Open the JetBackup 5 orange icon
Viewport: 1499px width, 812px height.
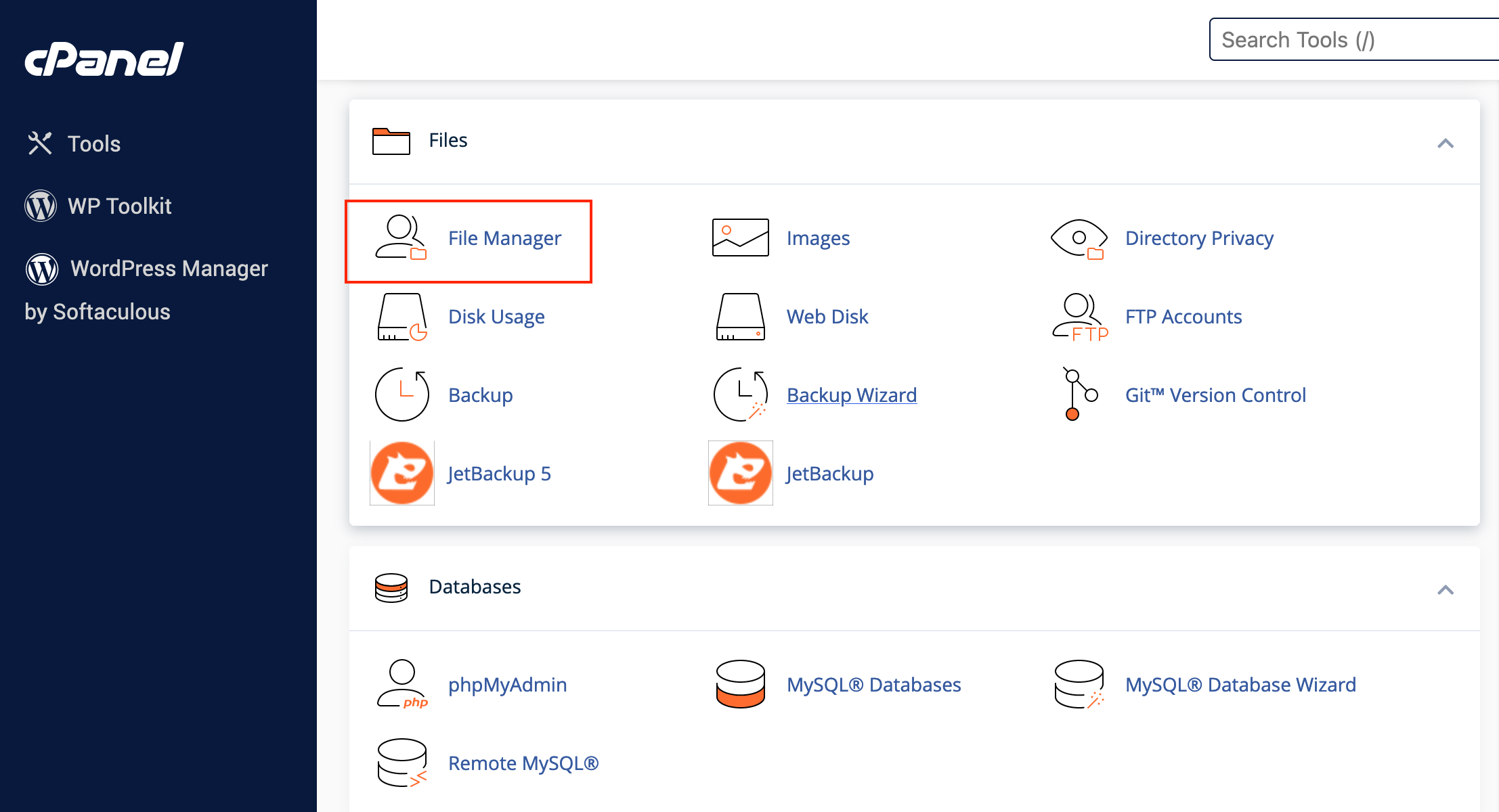pyautogui.click(x=402, y=473)
